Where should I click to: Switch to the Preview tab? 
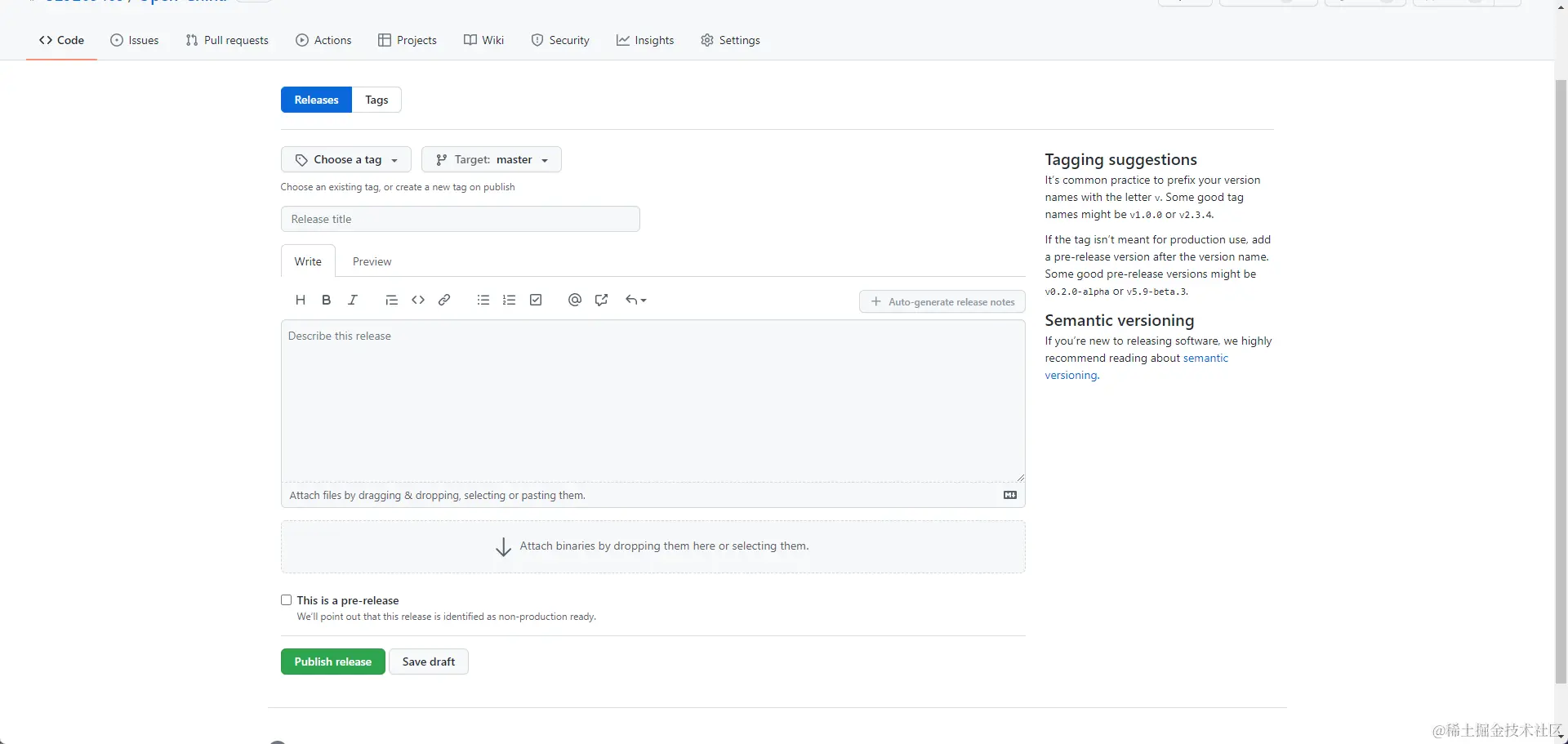372,261
